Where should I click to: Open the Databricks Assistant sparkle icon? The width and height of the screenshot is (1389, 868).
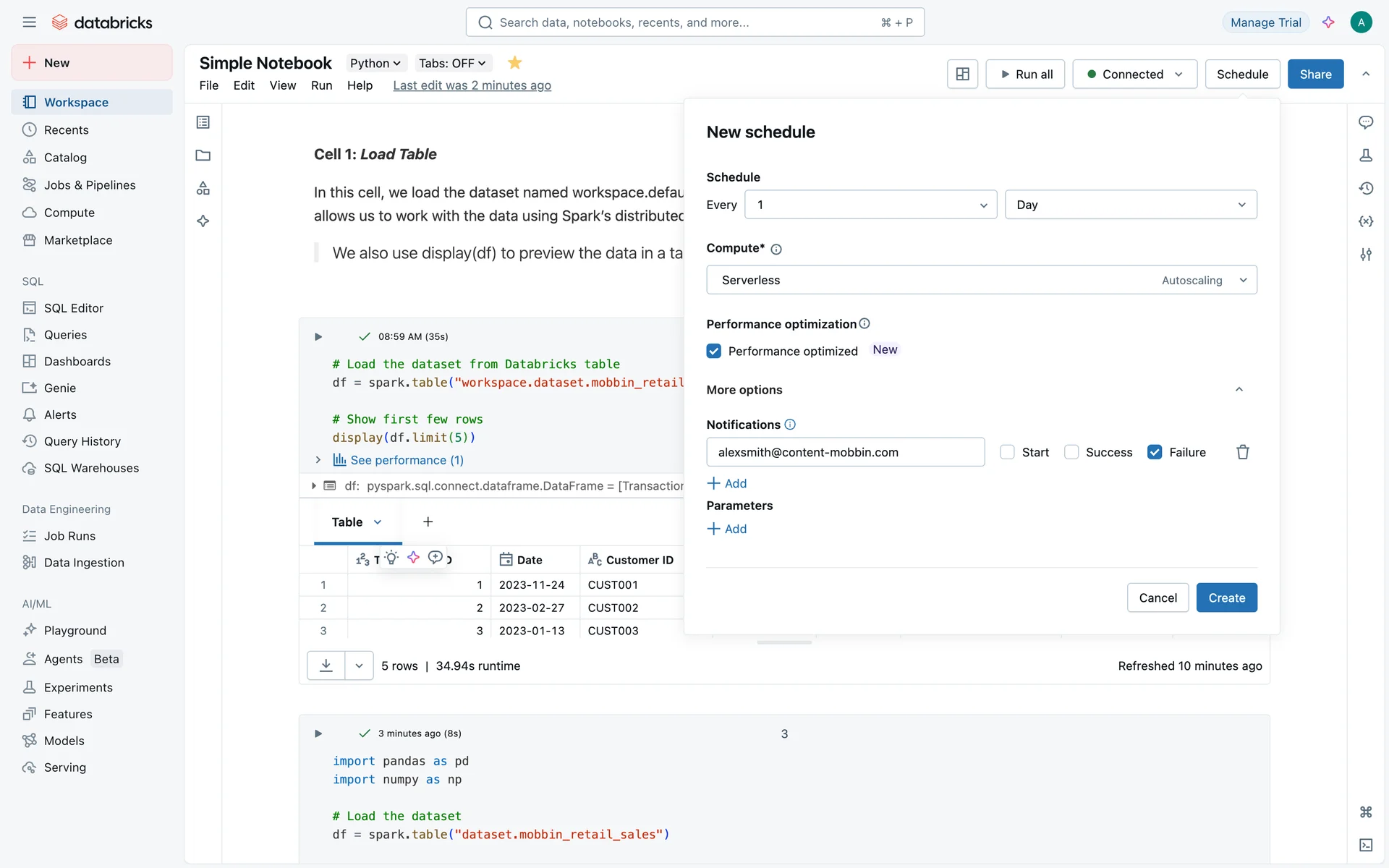click(1328, 22)
